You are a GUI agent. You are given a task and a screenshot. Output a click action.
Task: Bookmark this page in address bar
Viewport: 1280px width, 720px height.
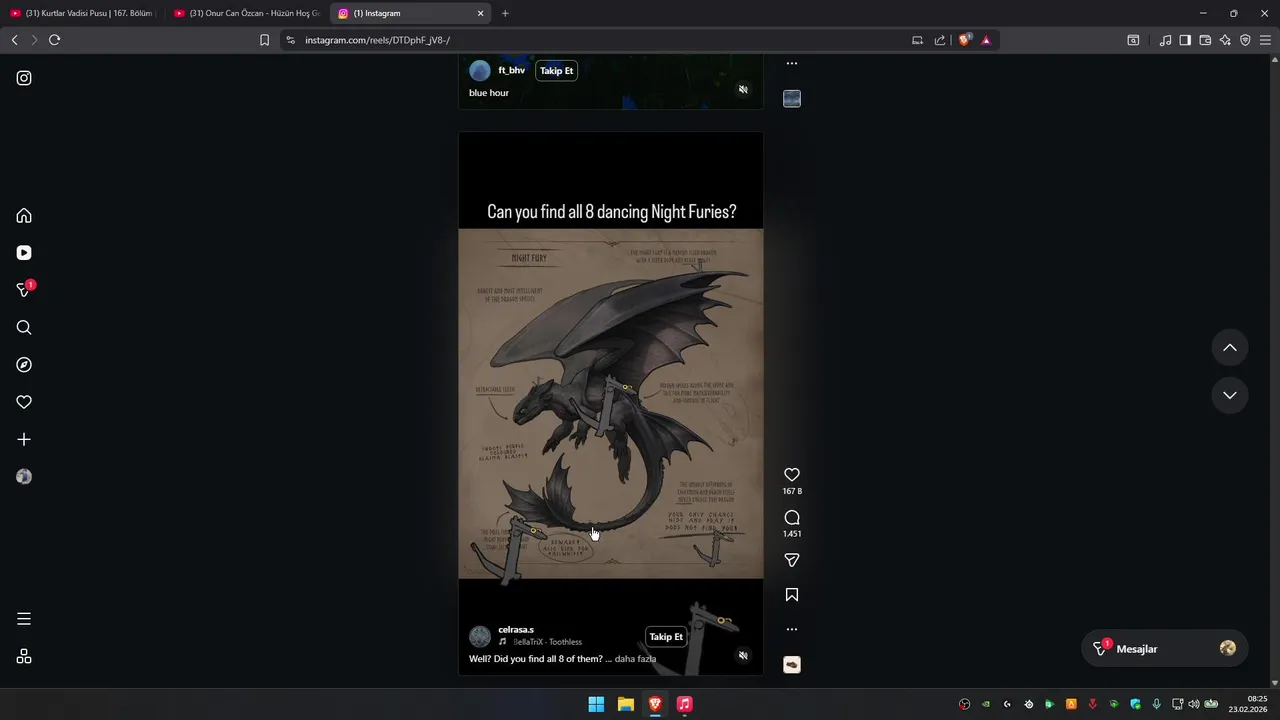[264, 40]
